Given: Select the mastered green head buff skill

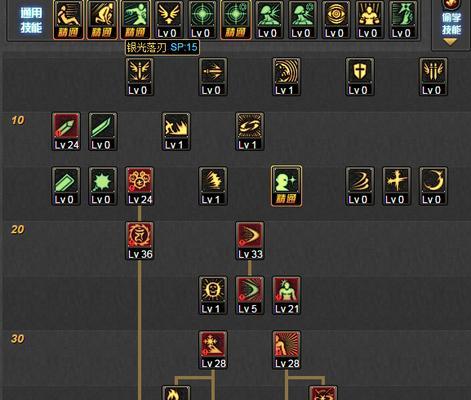Looking at the screenshot, I should 286,186.
